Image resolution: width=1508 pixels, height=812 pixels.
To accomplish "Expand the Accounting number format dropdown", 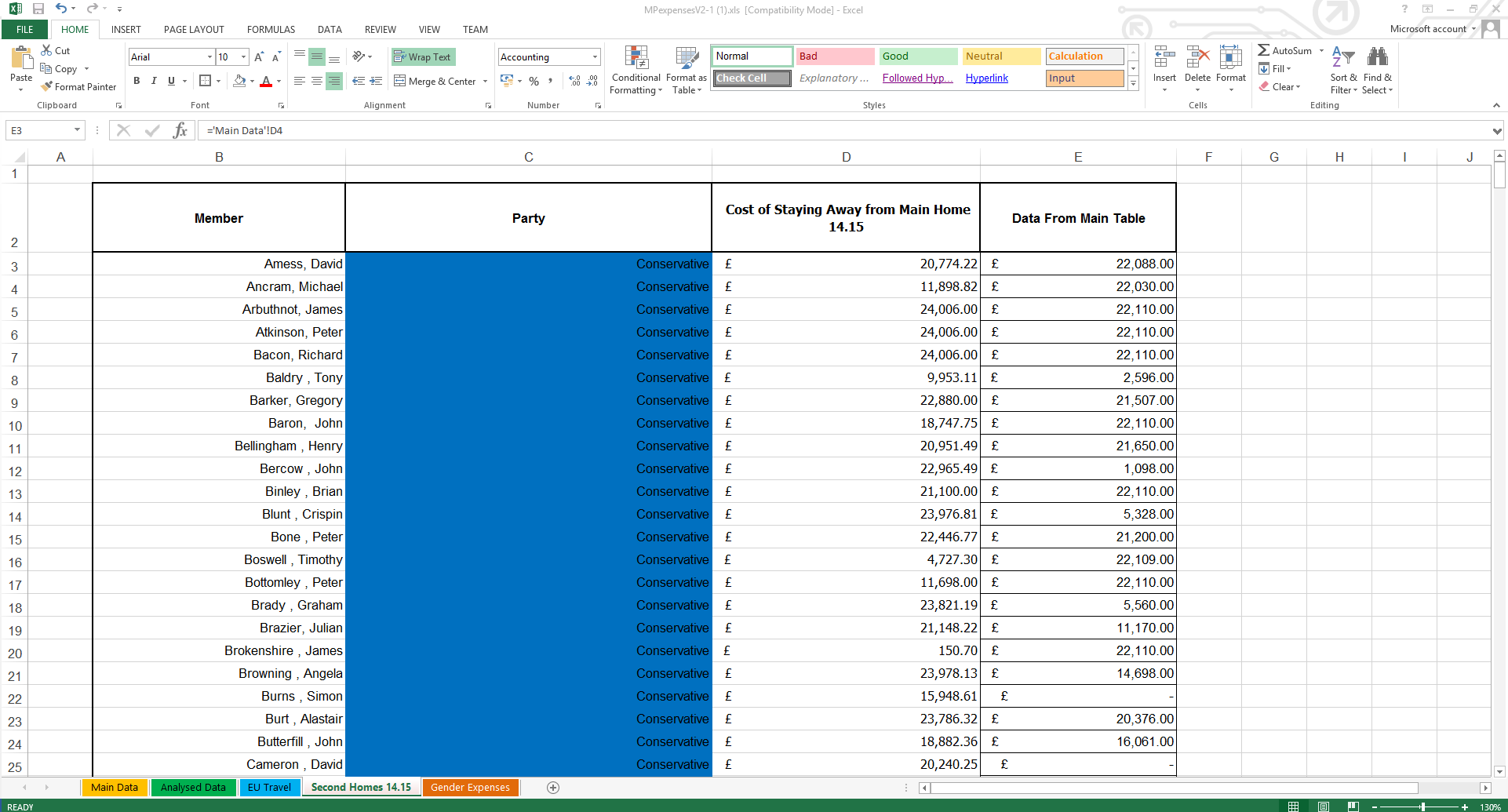I will coord(595,57).
